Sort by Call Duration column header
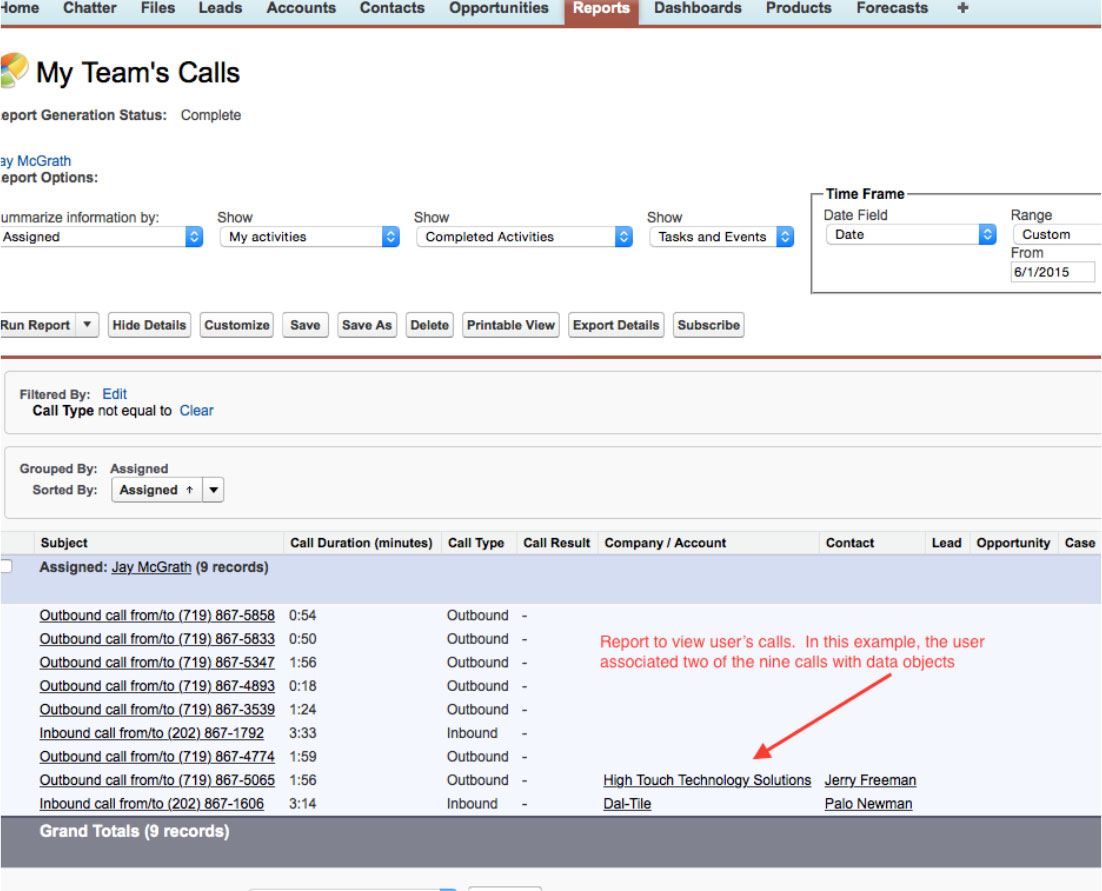Image resolution: width=1102 pixels, height=891 pixels. tap(360, 543)
